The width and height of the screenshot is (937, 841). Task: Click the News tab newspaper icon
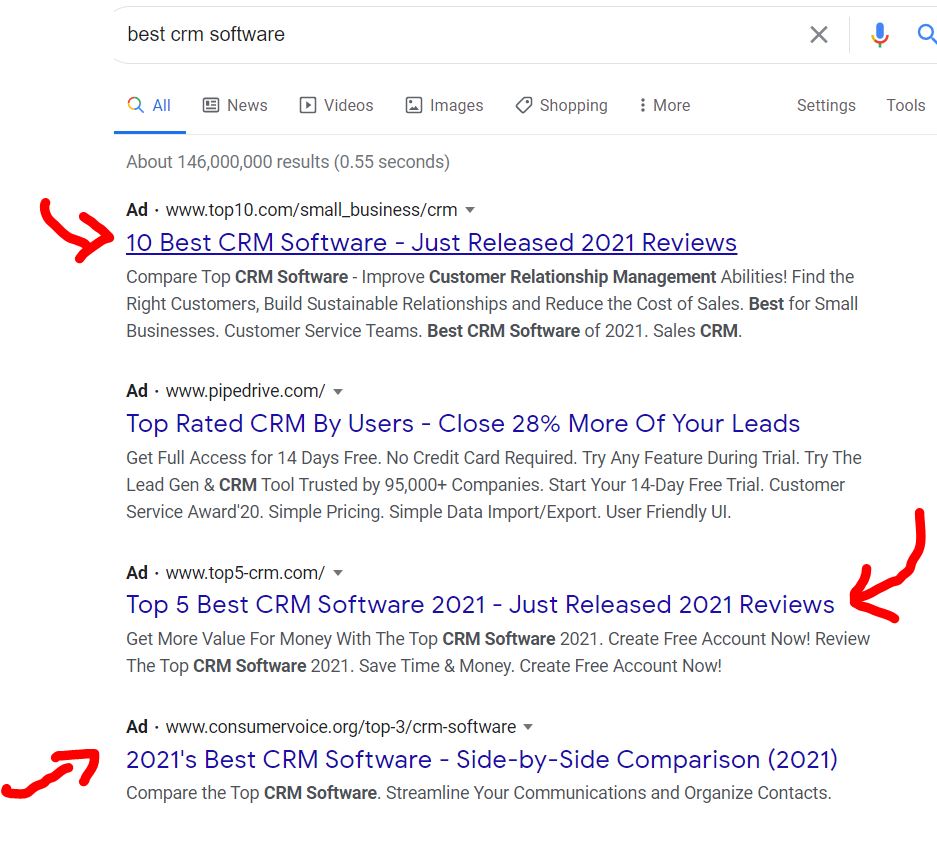pyautogui.click(x=211, y=106)
